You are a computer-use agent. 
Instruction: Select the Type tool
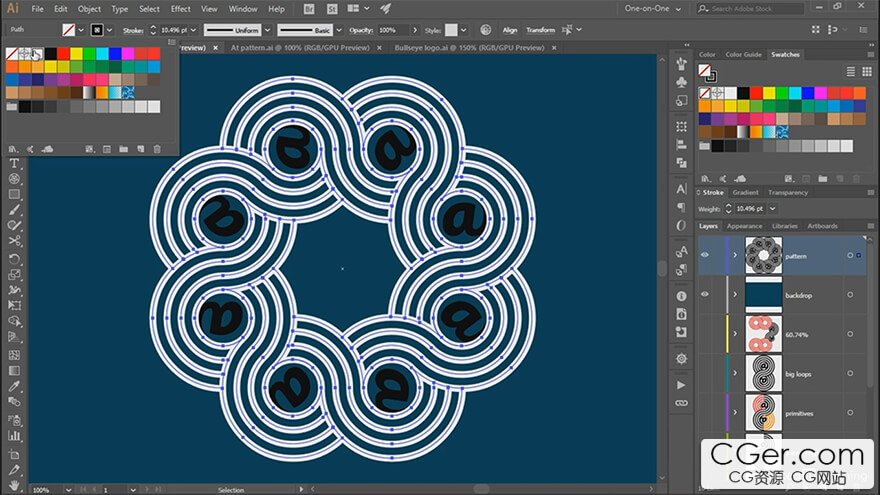pyautogui.click(x=15, y=163)
